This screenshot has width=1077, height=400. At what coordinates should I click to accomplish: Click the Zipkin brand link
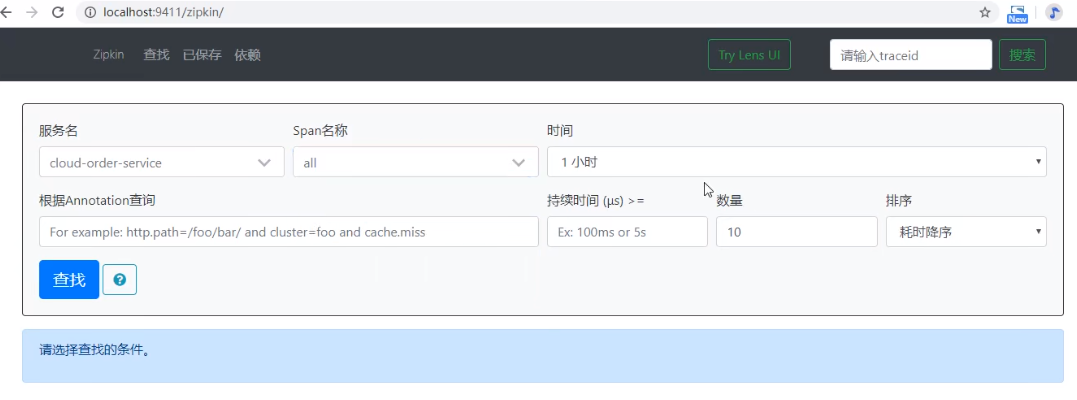pos(108,55)
